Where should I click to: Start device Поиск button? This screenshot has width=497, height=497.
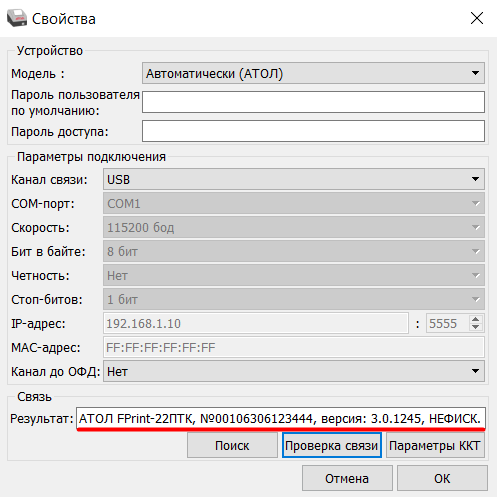(232, 445)
